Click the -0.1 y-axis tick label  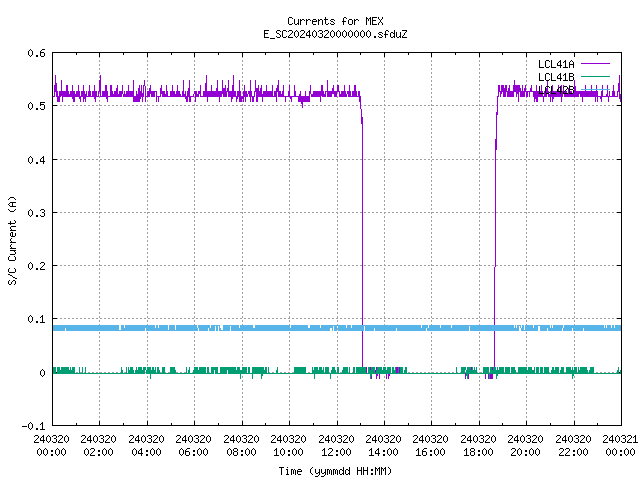(34, 426)
